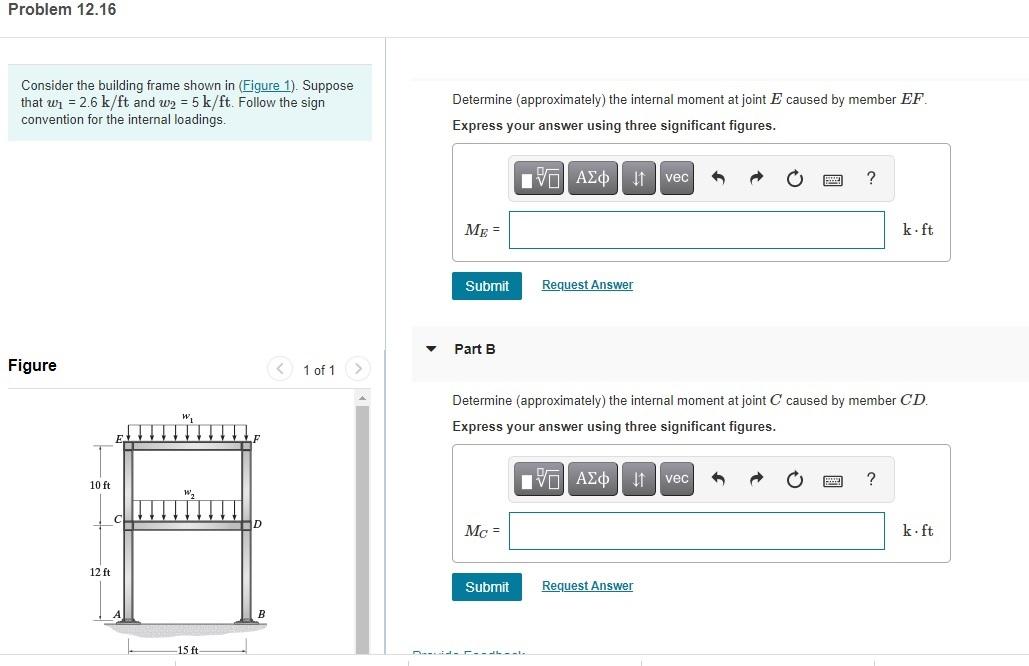
Task: Click inside the M_E answer input box
Action: (696, 229)
